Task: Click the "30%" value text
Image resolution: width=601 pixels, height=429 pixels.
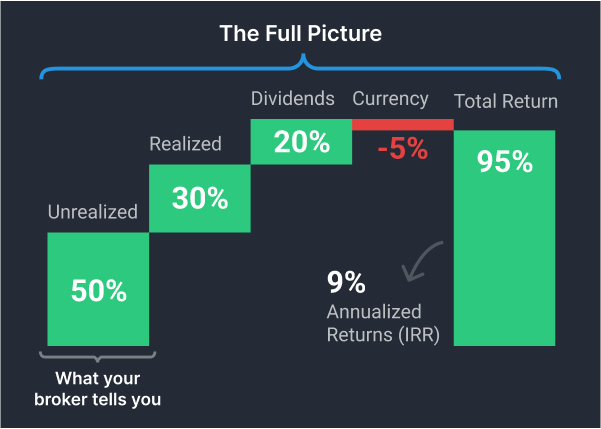Action: click(199, 198)
